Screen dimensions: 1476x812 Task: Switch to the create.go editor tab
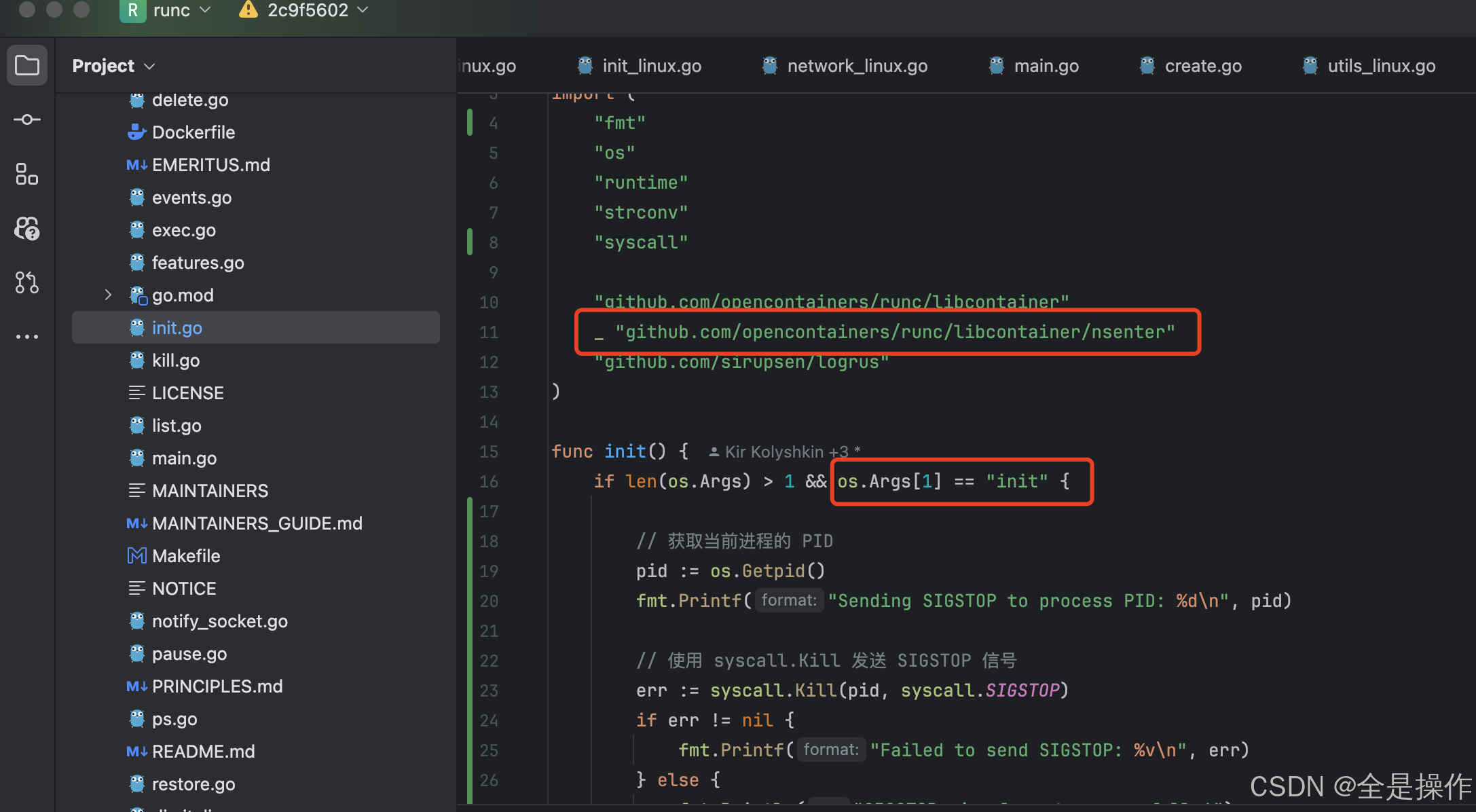(1202, 66)
